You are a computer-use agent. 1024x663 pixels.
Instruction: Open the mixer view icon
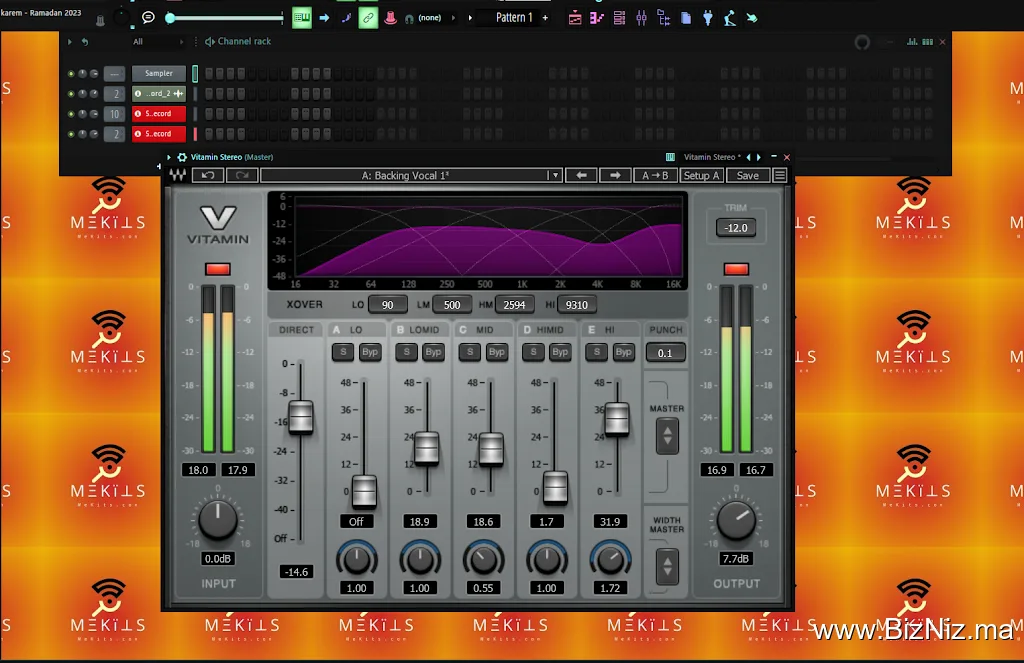click(641, 18)
